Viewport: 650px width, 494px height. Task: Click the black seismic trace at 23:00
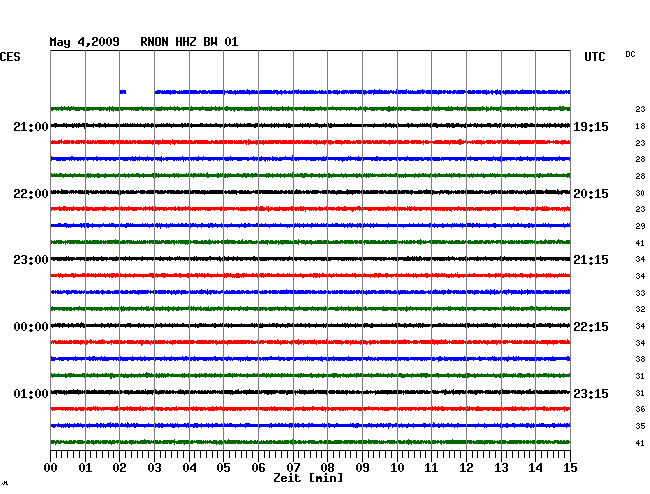coord(310,259)
